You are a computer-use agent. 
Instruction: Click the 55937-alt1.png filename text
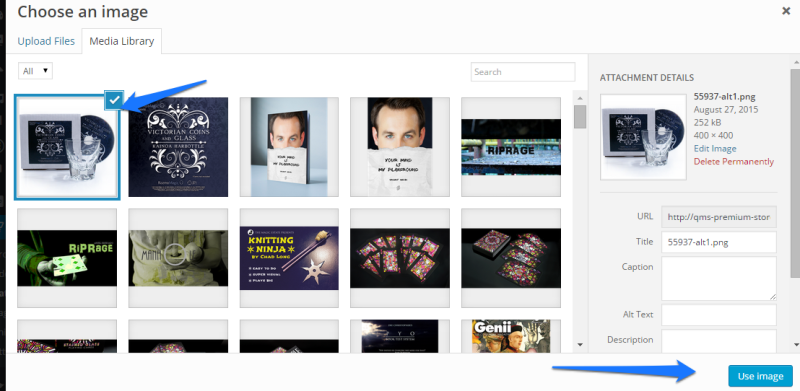click(x=724, y=96)
